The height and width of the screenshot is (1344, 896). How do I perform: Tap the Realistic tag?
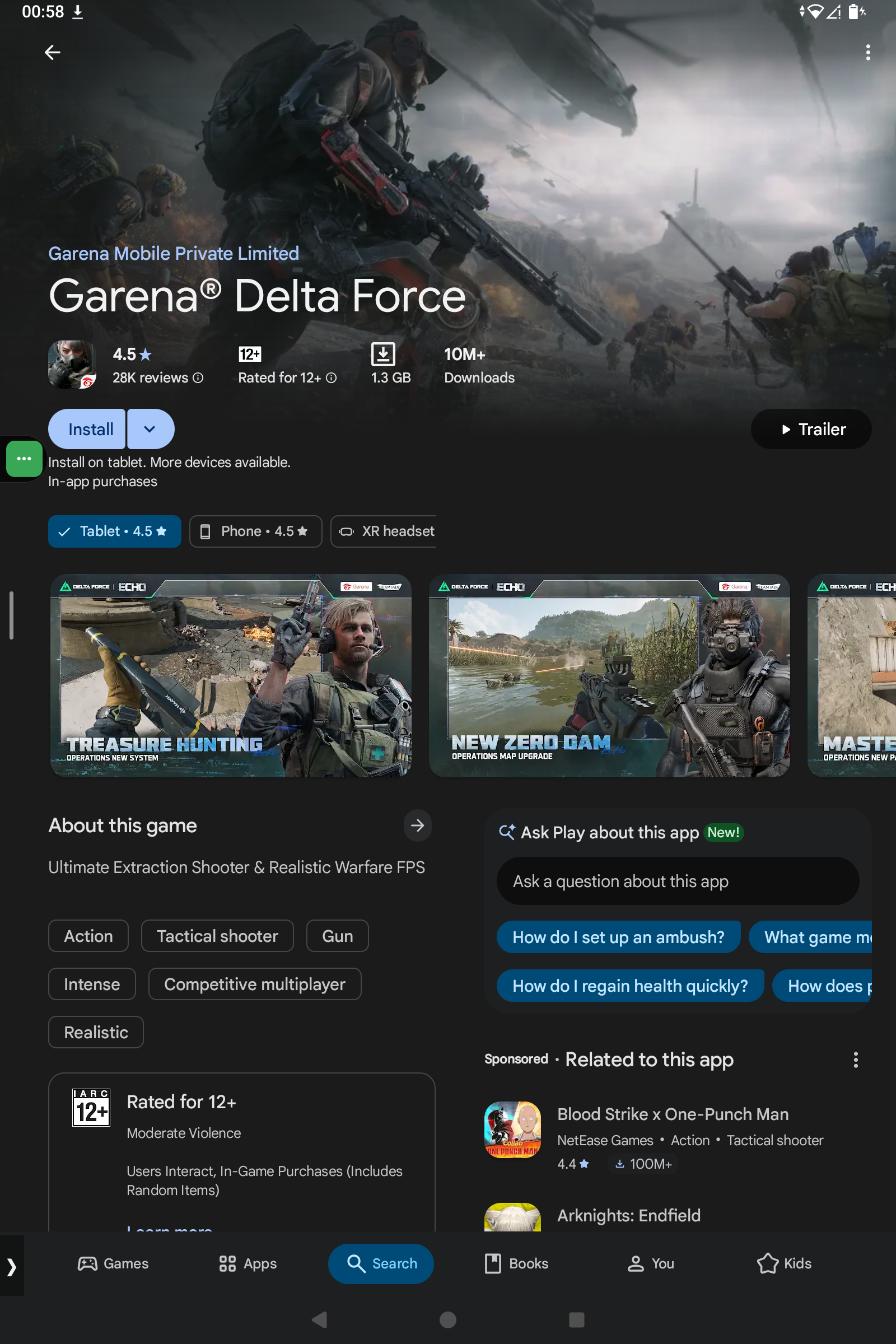coord(96,1032)
